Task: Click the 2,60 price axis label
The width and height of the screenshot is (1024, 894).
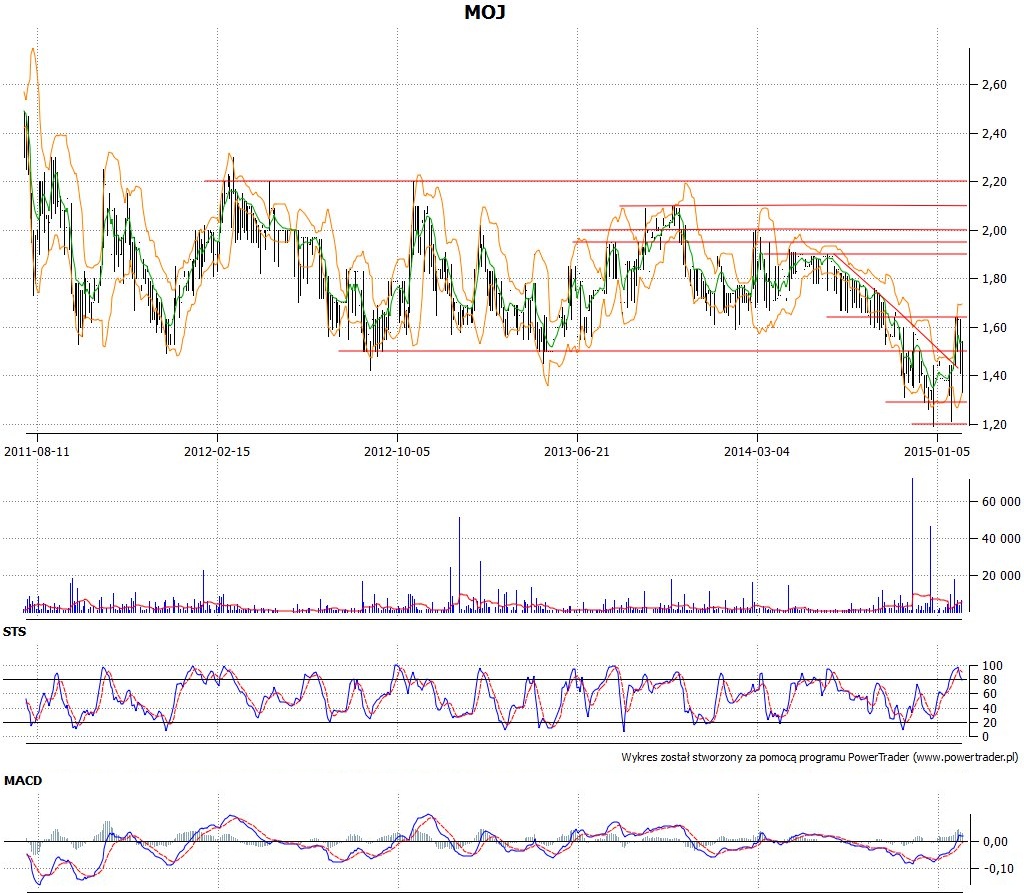Action: point(994,85)
